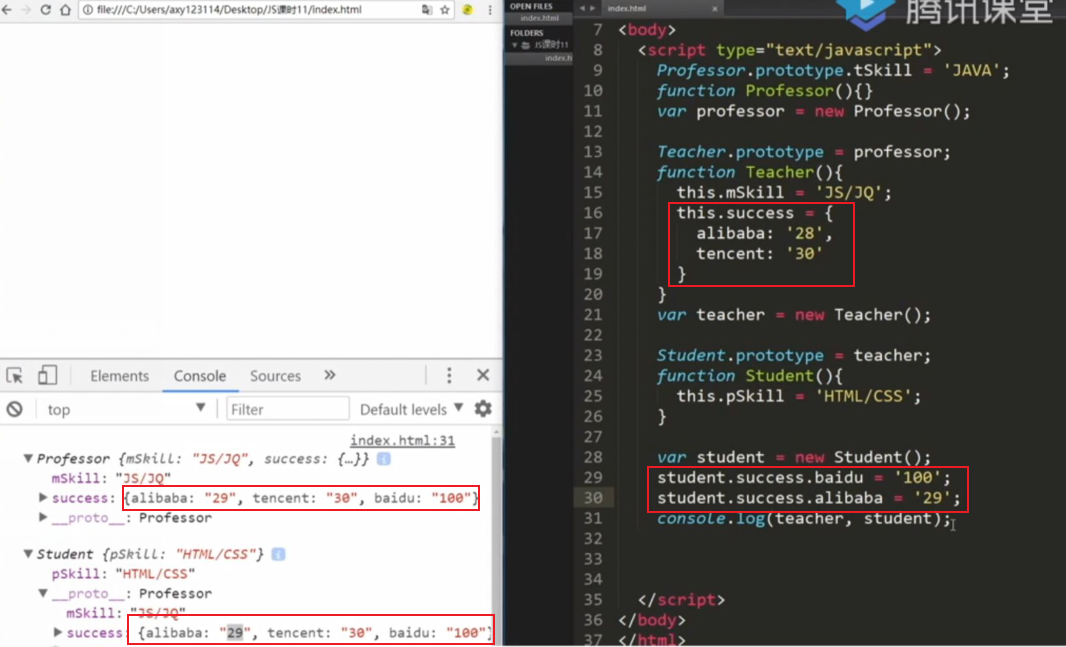This screenshot has height=647, width=1066.
Task: Open the Sources tab
Action: tap(275, 376)
